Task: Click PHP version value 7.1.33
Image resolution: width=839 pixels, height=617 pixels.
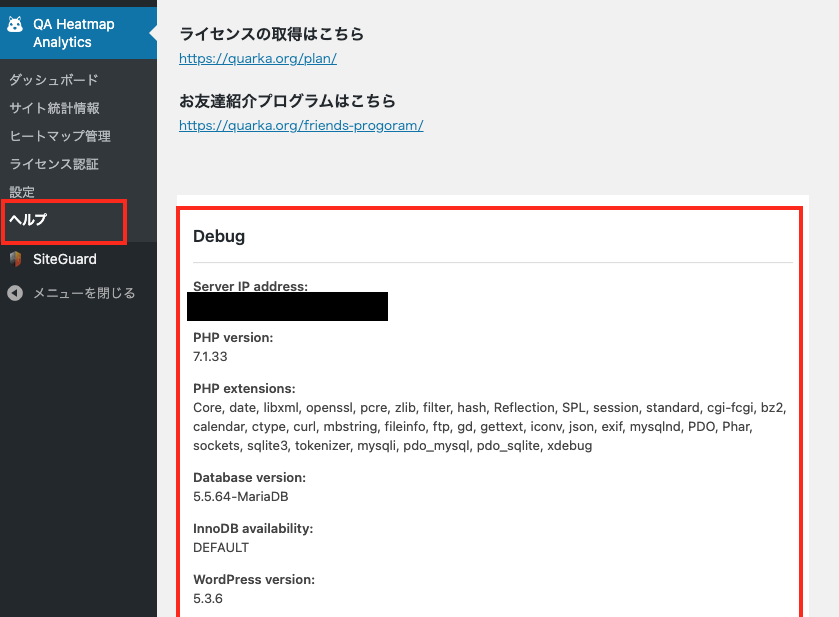Action: tap(210, 356)
